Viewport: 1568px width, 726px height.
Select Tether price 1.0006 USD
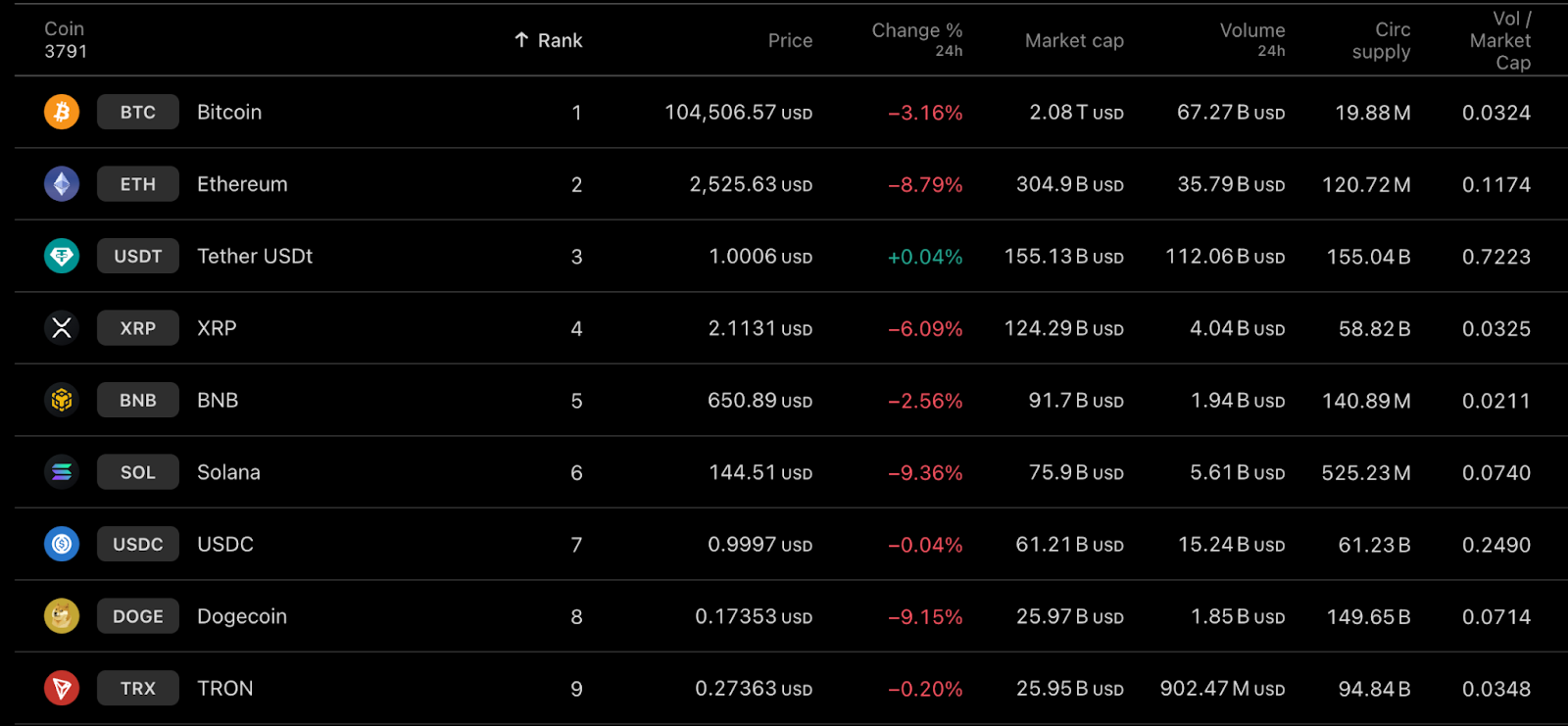[x=760, y=257]
